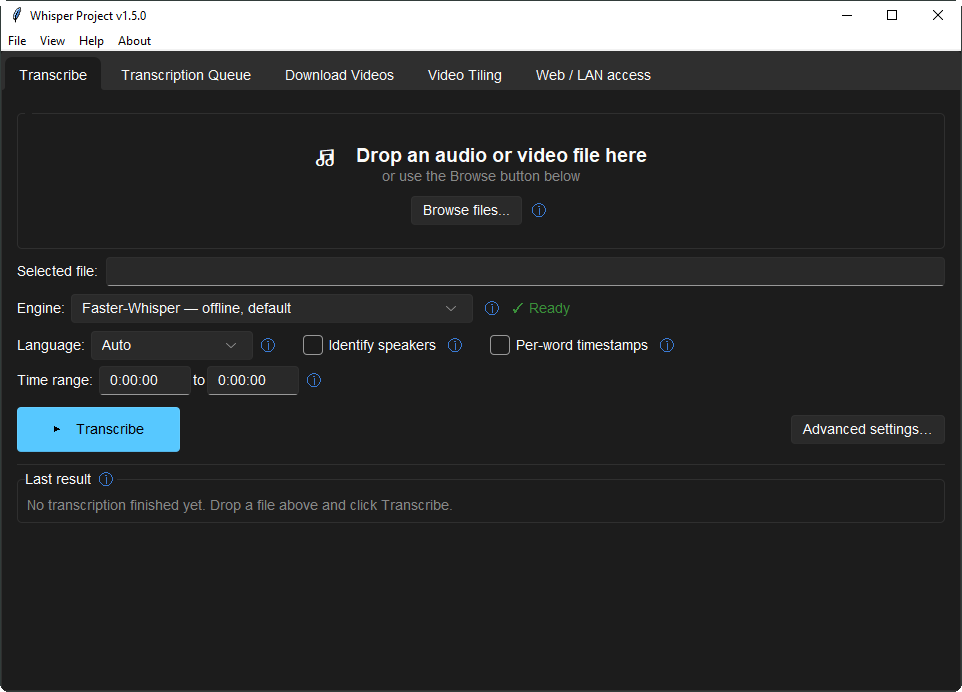Image resolution: width=962 pixels, height=692 pixels.
Task: Click the info icon next to Time range
Action: point(314,380)
